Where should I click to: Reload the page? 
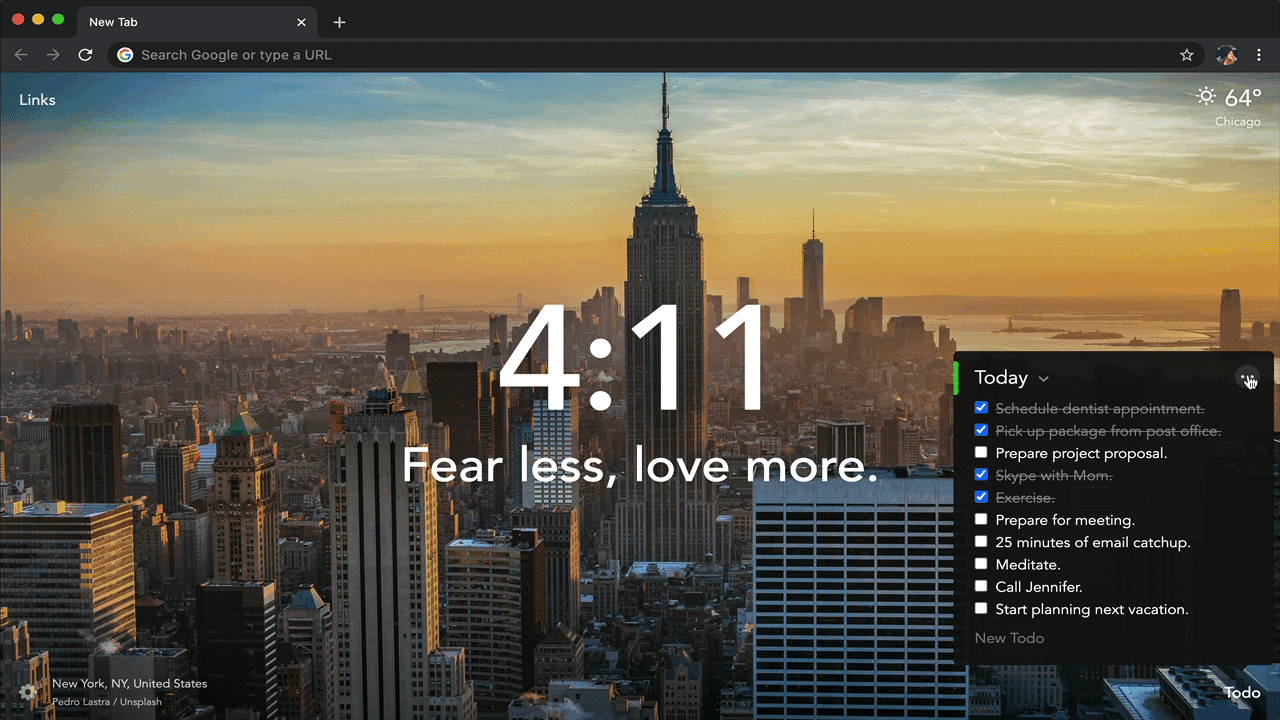[x=86, y=55]
